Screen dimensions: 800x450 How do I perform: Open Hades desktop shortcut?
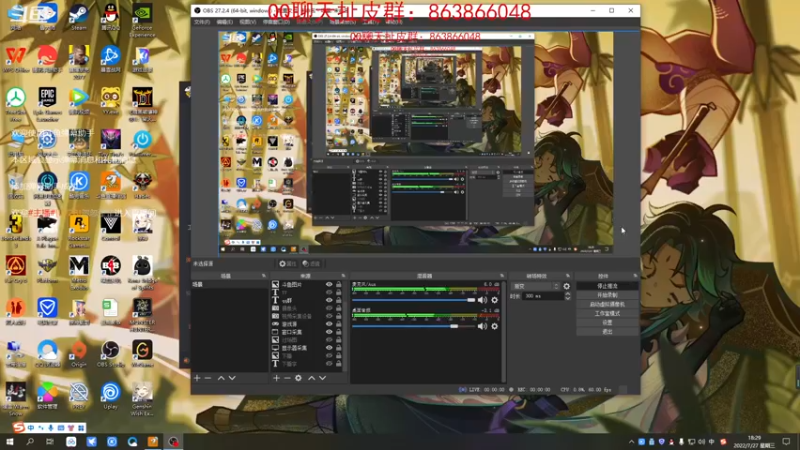(142, 185)
